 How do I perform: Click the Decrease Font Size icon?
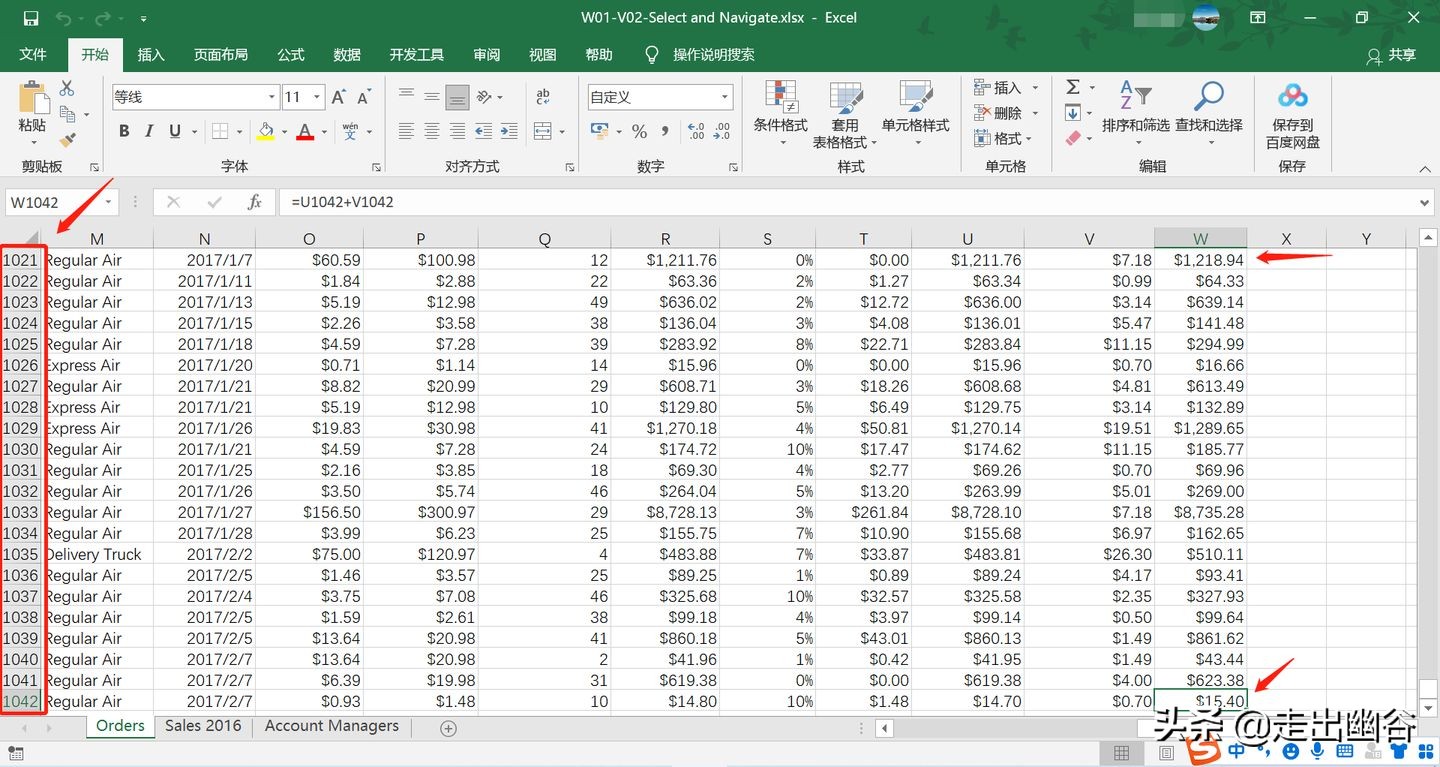click(x=364, y=97)
